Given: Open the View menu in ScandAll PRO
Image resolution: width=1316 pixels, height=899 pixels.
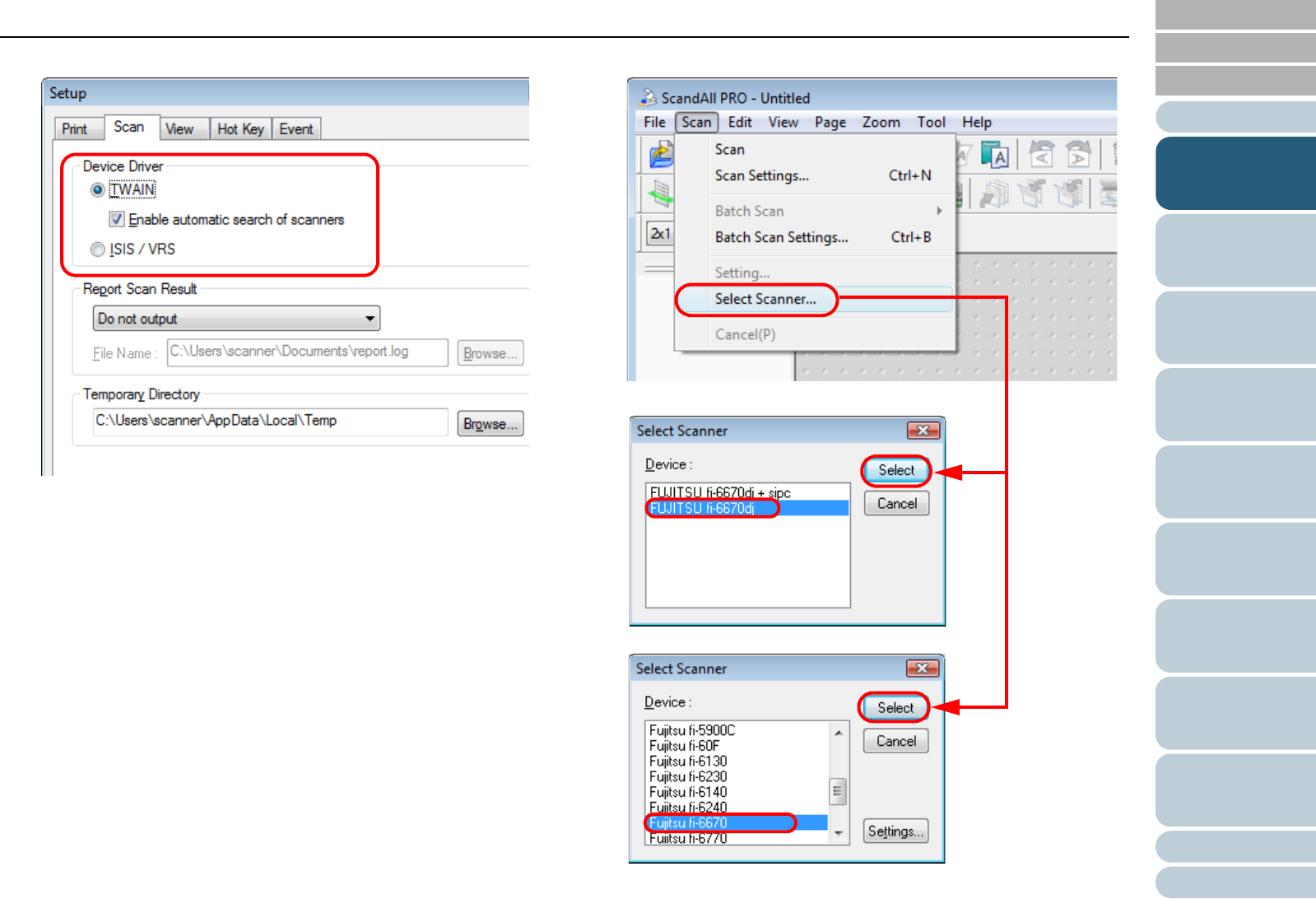Looking at the screenshot, I should tap(784, 122).
